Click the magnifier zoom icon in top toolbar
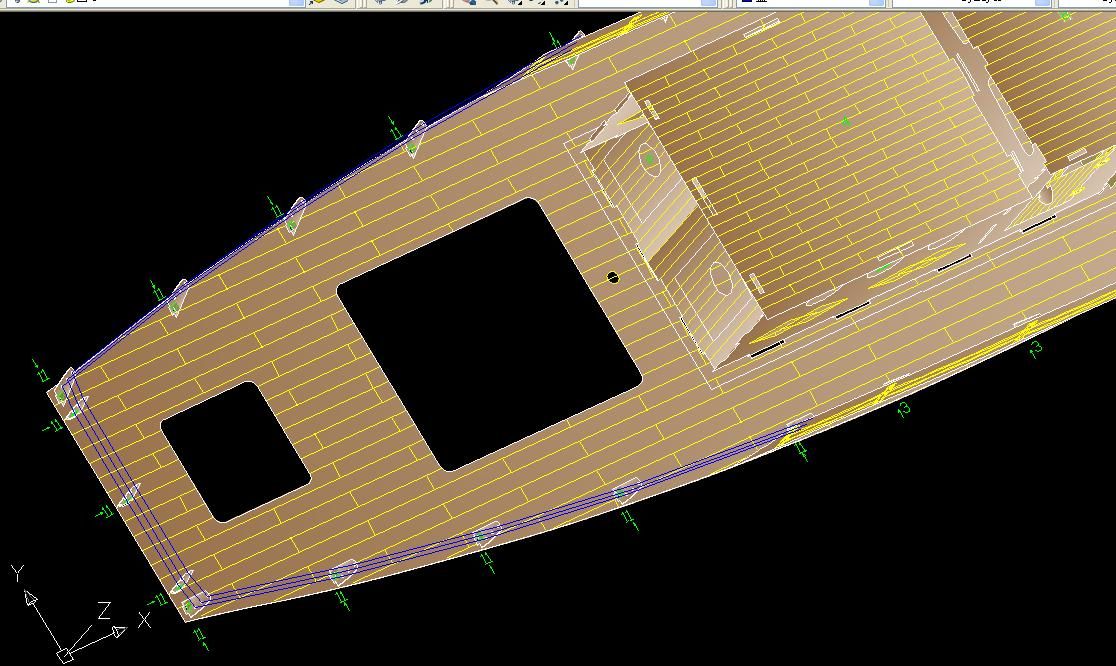The width and height of the screenshot is (1116, 666). tap(492, 3)
